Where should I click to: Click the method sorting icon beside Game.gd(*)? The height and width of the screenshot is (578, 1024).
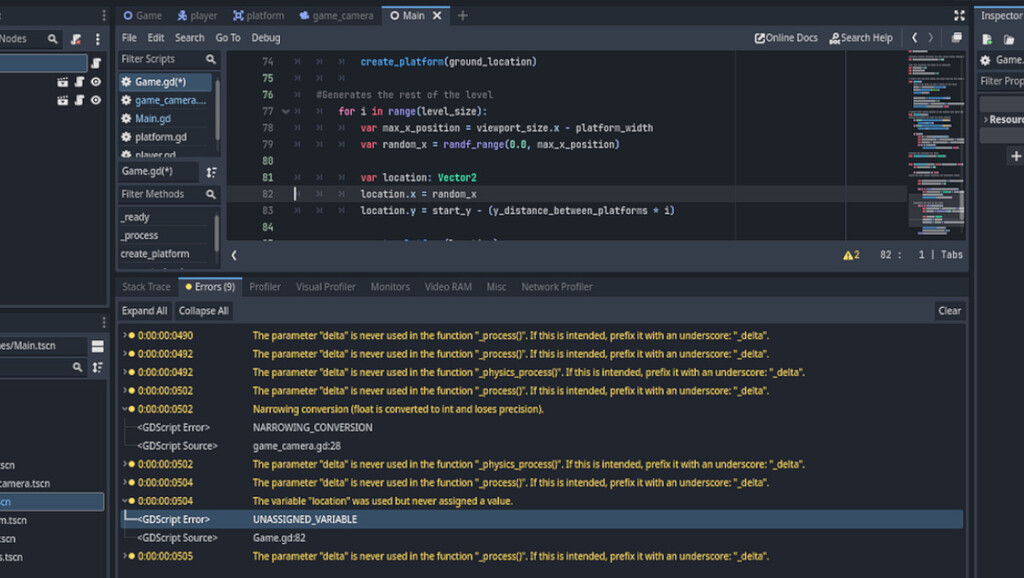[212, 171]
